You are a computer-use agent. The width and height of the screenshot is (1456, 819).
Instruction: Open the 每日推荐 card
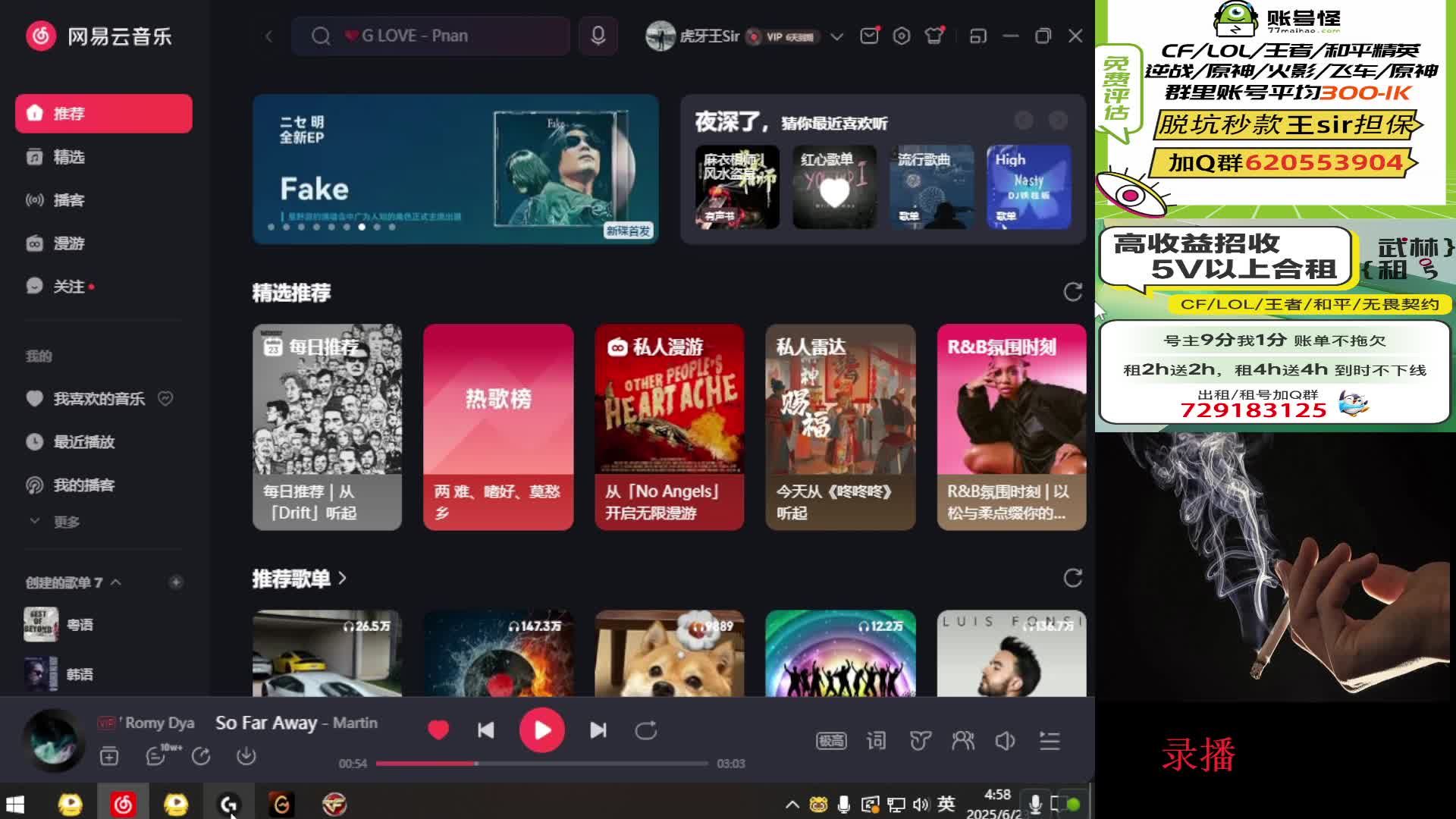point(327,427)
